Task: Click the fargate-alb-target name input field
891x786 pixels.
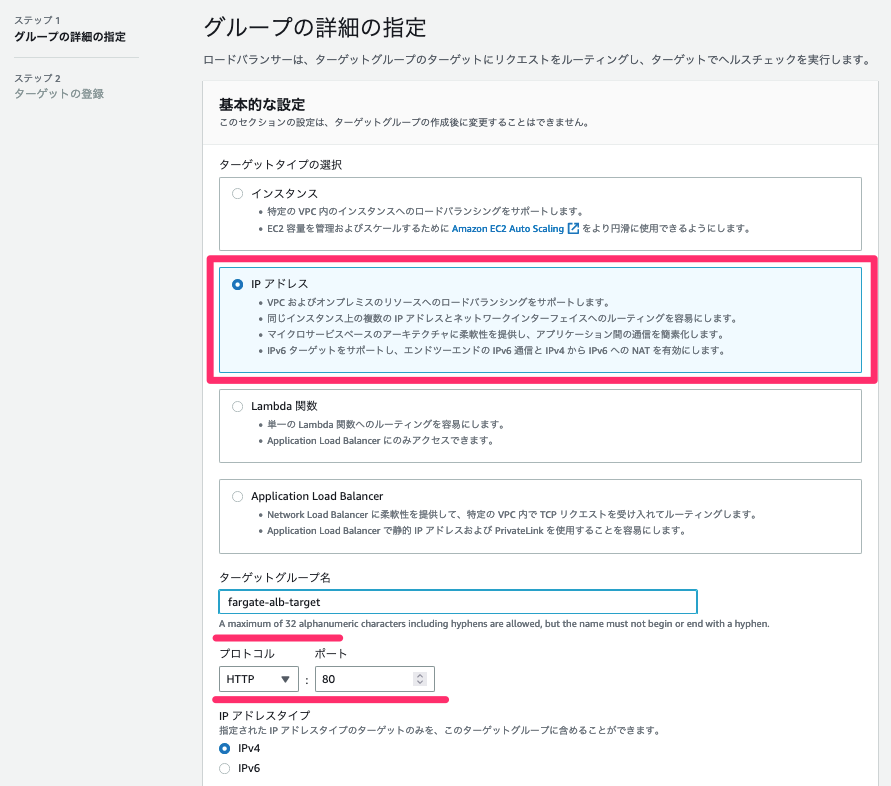Action: [x=458, y=602]
